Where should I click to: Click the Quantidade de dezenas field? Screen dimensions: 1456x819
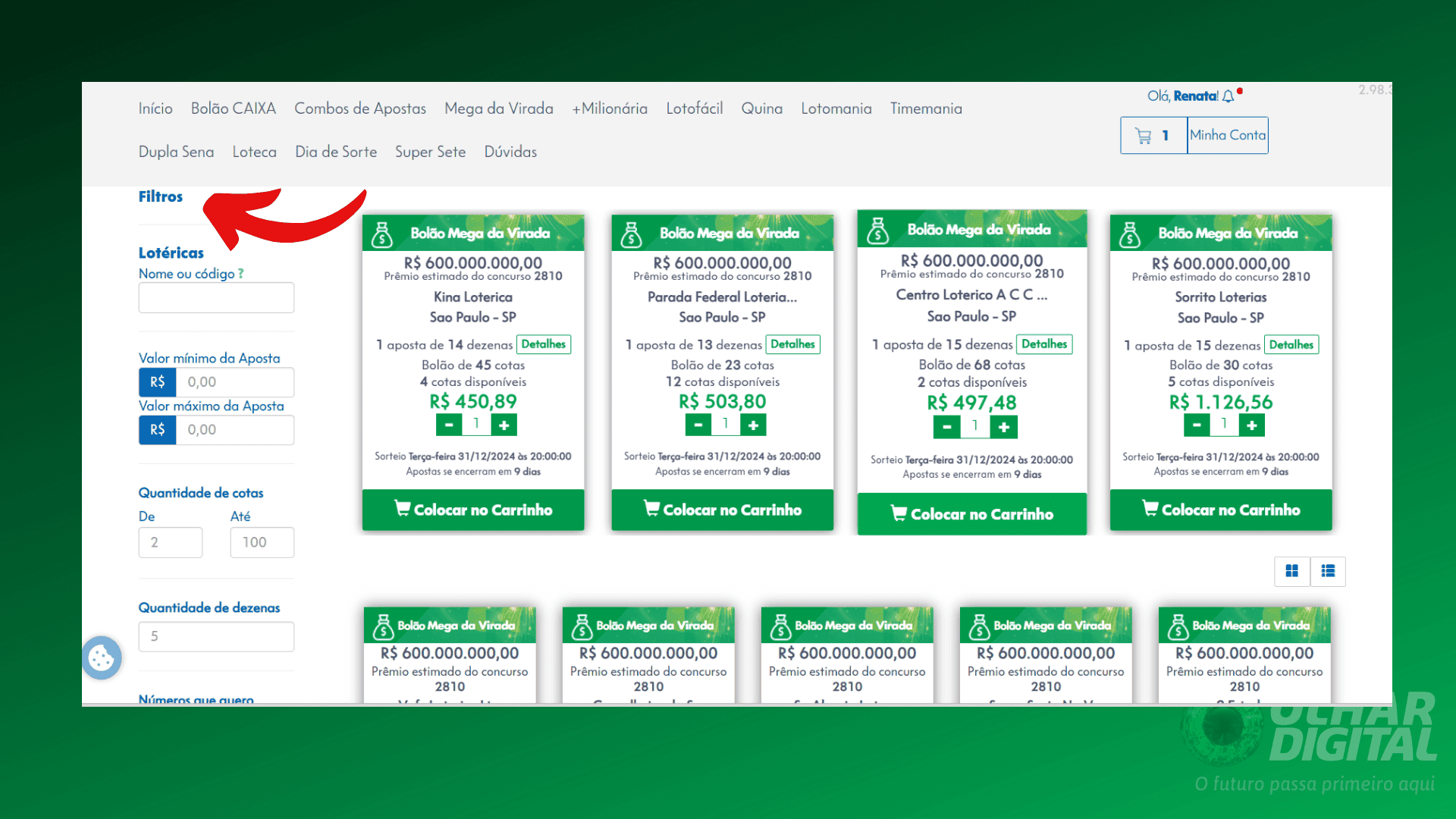(216, 636)
